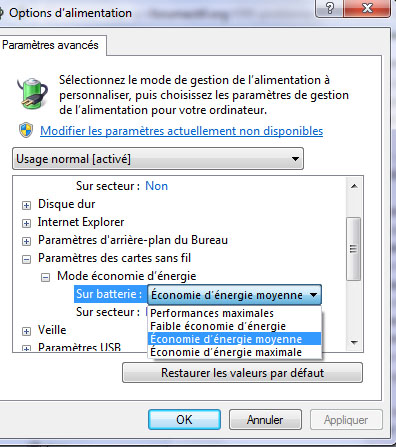
Task: Expand the Veille node
Action: pyautogui.click(x=26, y=331)
